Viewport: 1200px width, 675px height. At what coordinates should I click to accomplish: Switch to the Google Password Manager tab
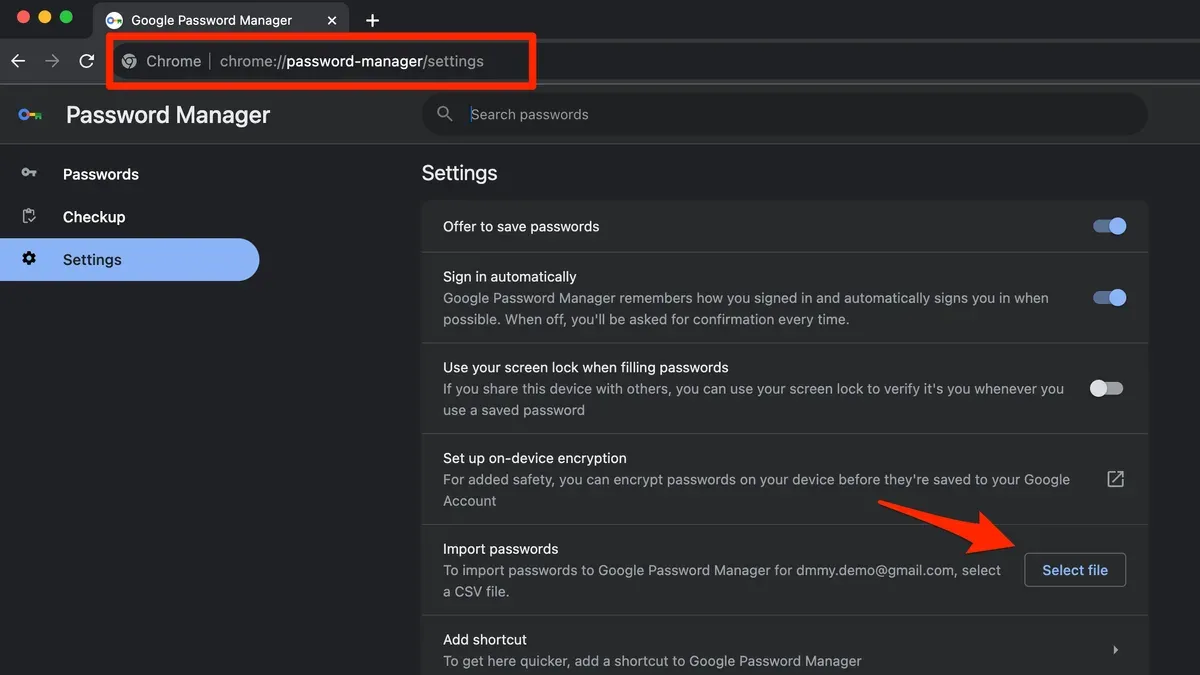[220, 20]
